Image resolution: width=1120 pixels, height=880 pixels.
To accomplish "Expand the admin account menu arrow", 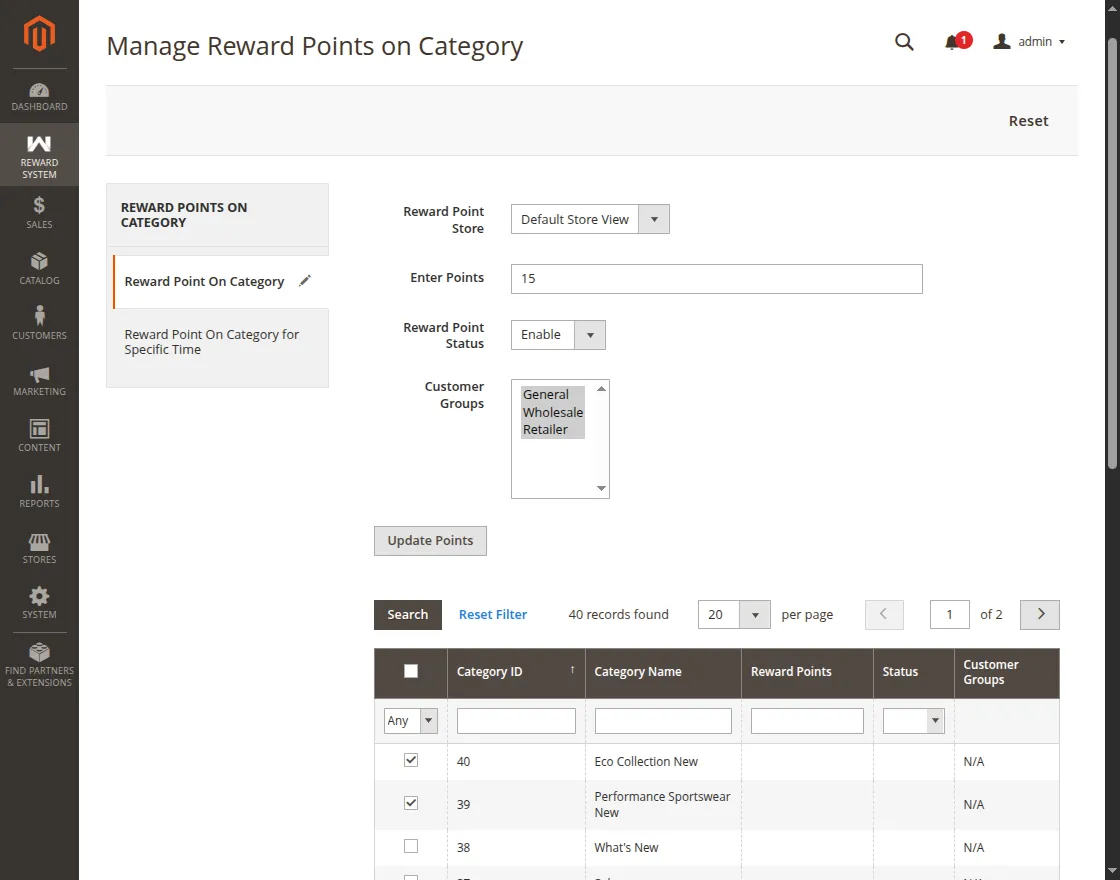I will click(x=1062, y=42).
